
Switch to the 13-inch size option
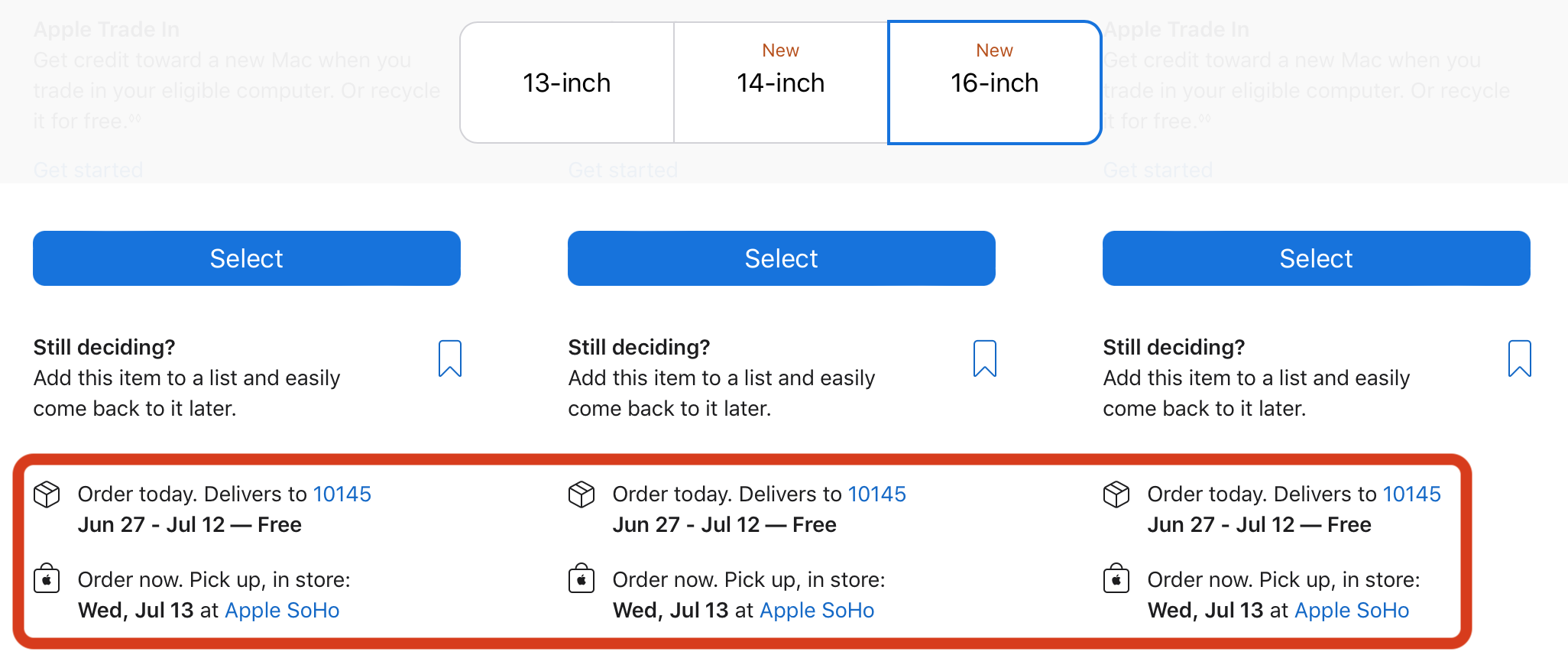tap(567, 83)
